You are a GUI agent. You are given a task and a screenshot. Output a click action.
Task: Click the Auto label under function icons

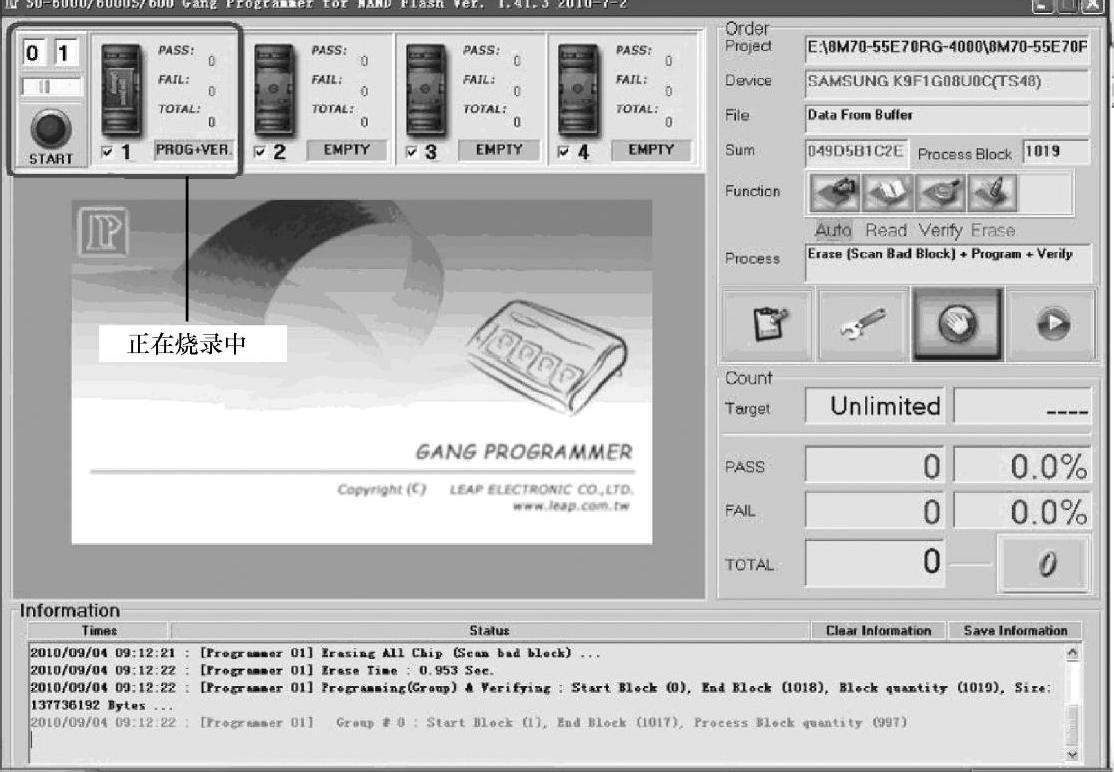point(833,230)
